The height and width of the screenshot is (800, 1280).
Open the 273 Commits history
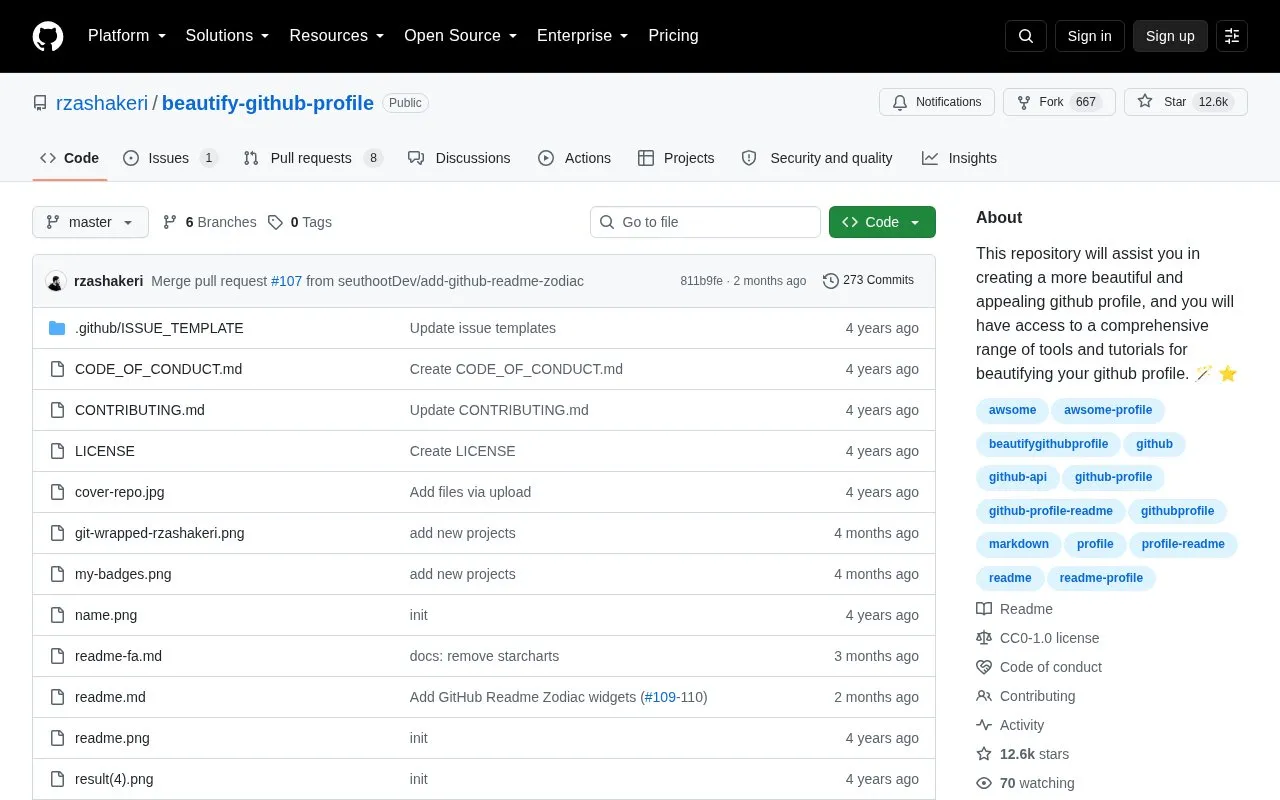[x=868, y=280]
